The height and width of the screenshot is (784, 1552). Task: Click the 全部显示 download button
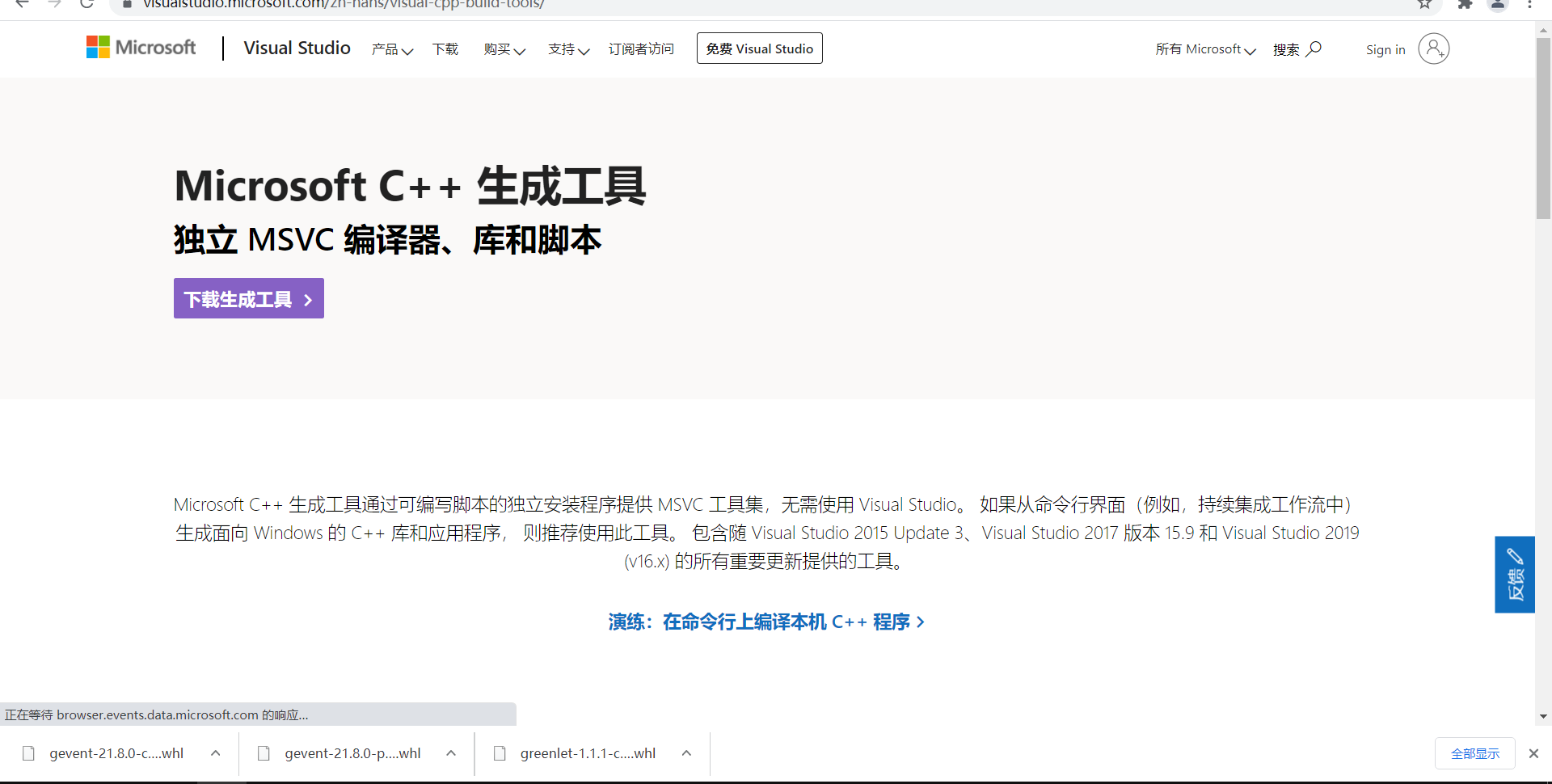point(1474,752)
